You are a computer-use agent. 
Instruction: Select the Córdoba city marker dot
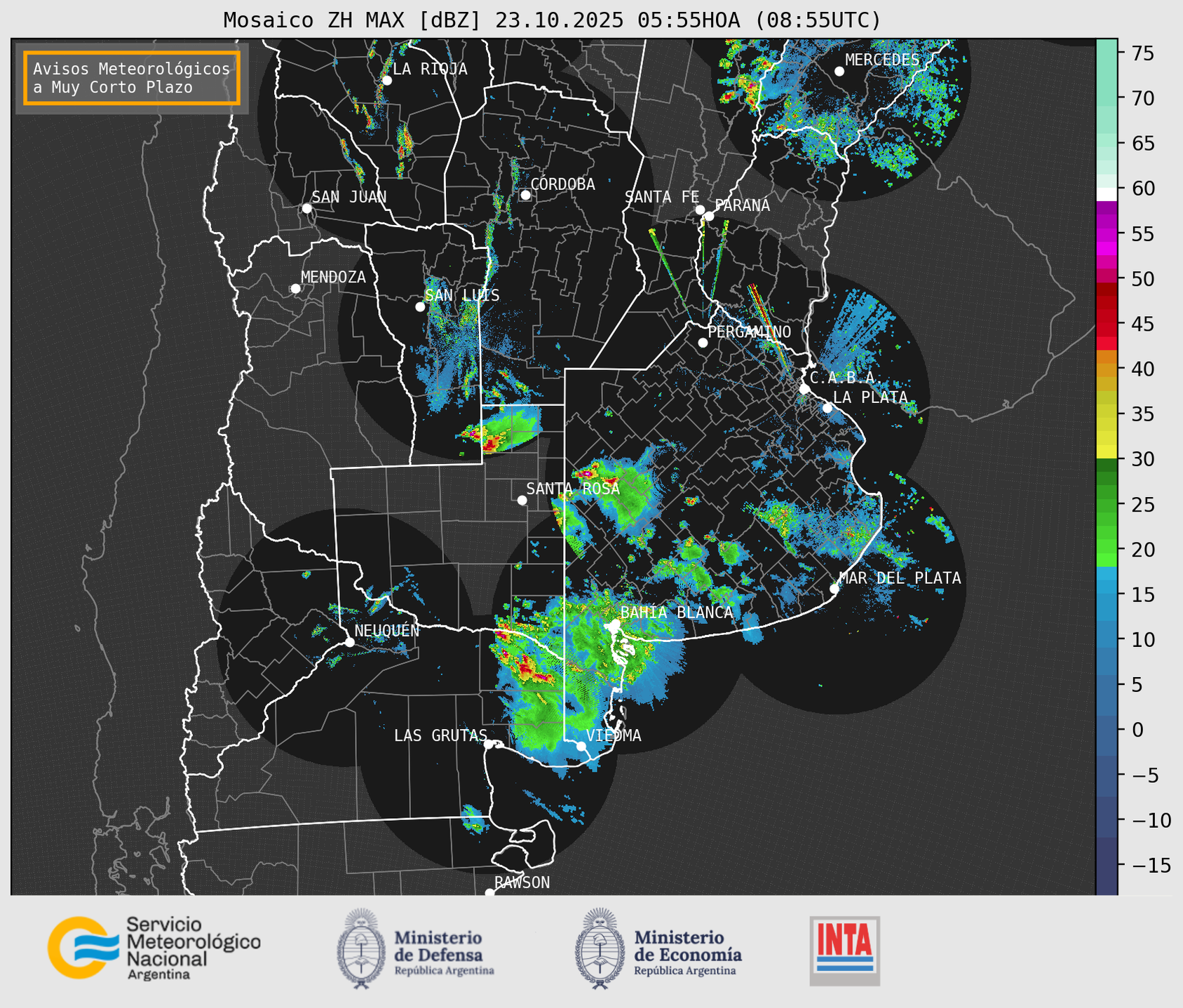click(525, 195)
